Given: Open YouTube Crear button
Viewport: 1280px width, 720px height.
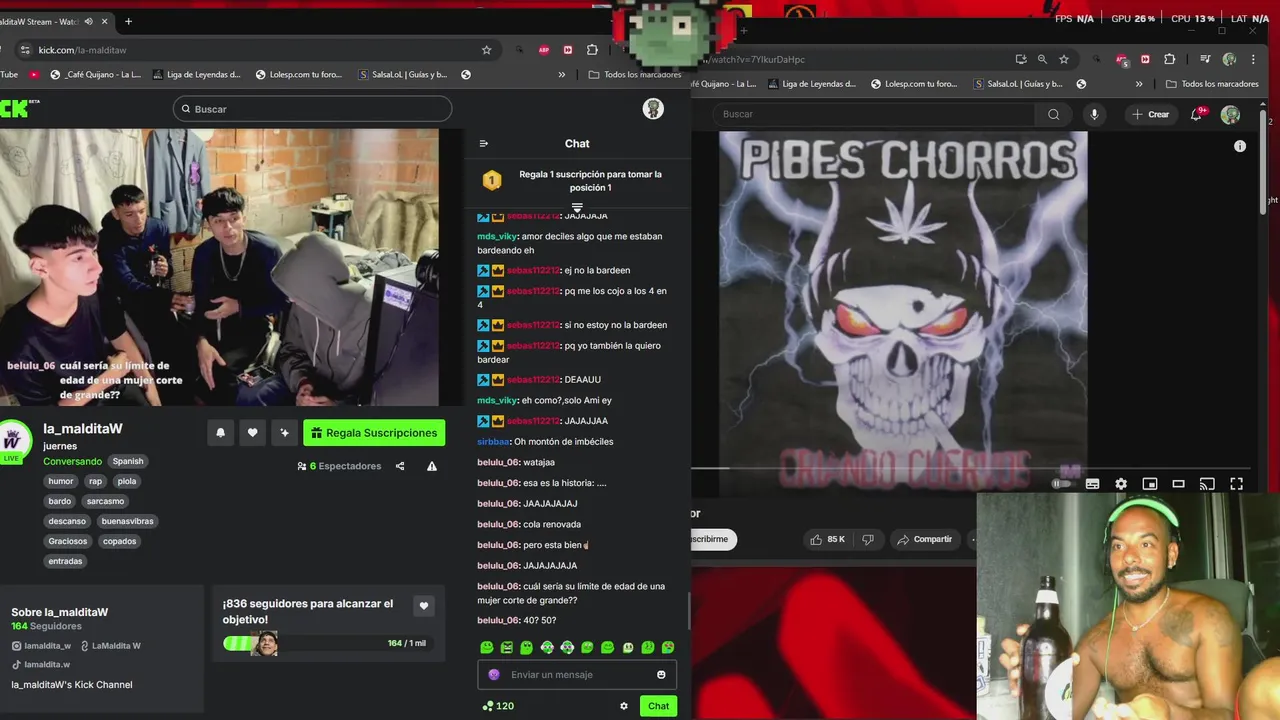Looking at the screenshot, I should pyautogui.click(x=1150, y=114).
